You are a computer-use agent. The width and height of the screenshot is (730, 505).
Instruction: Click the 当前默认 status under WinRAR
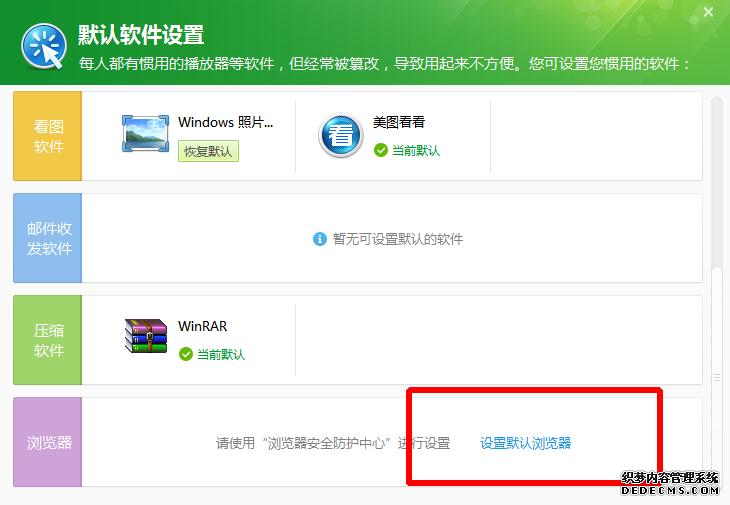coord(220,354)
